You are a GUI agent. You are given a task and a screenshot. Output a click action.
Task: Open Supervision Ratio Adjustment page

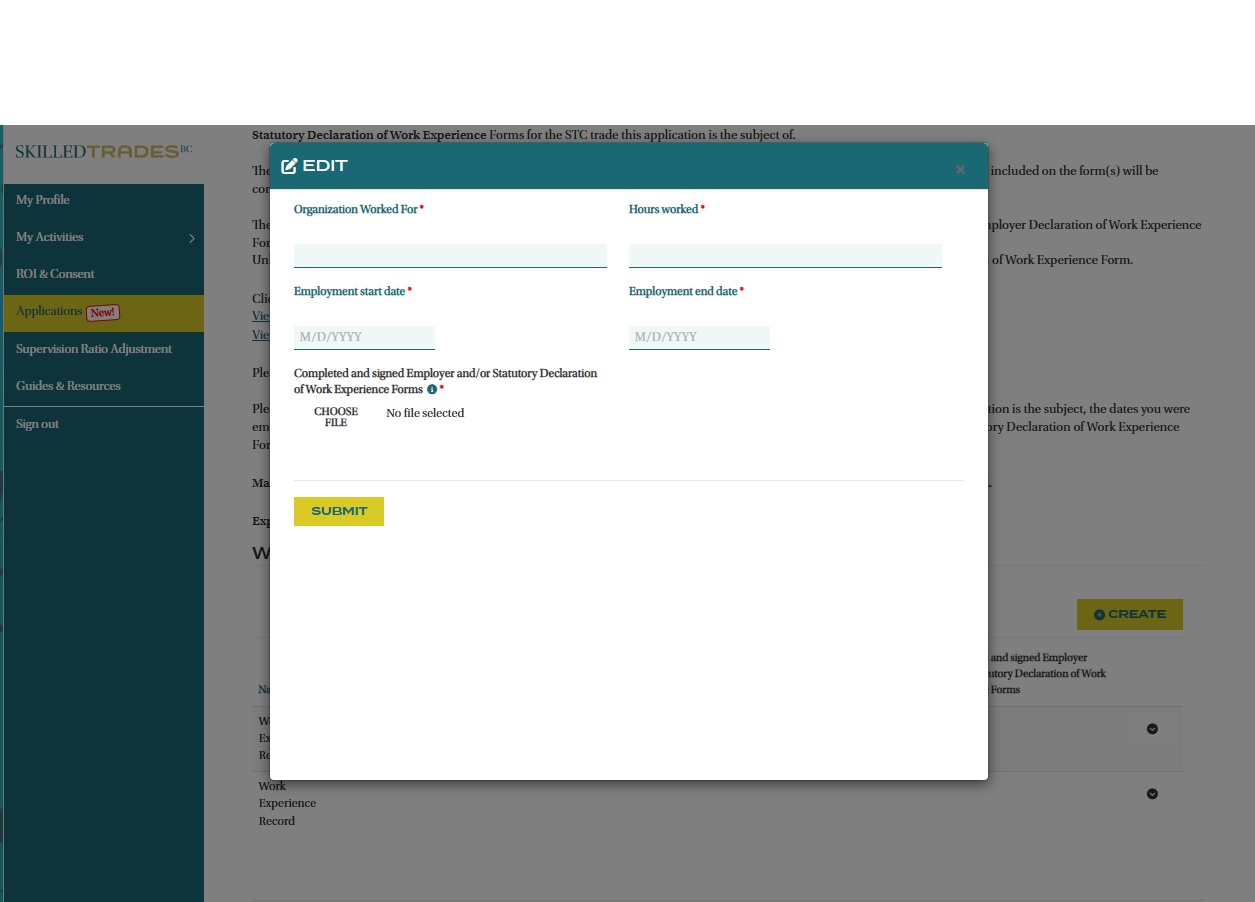(x=94, y=349)
